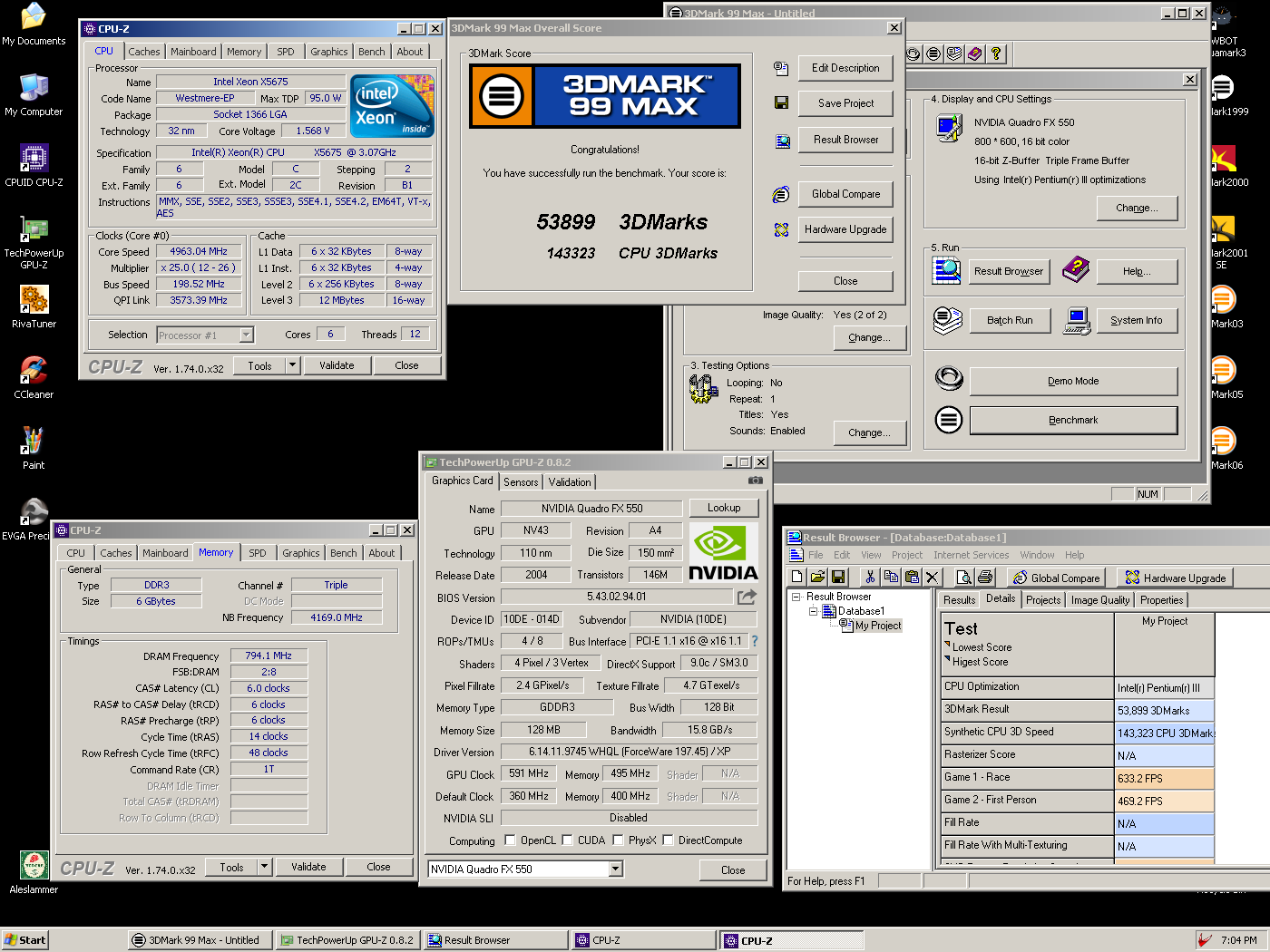This screenshot has height=952, width=1270.
Task: Switch to Caches tab in top CPU-Z window
Action: (143, 52)
